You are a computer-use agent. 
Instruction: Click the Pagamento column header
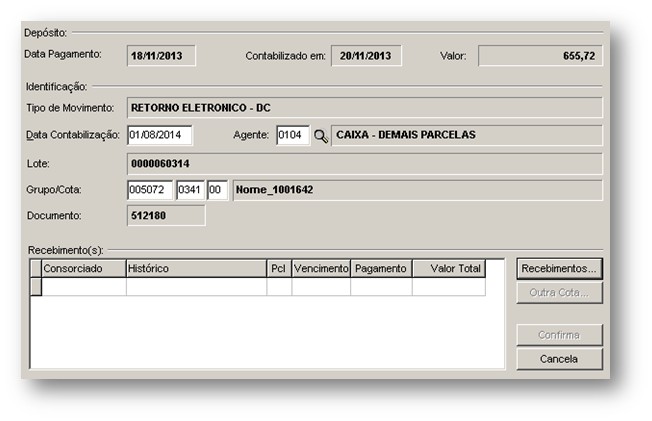click(382, 269)
